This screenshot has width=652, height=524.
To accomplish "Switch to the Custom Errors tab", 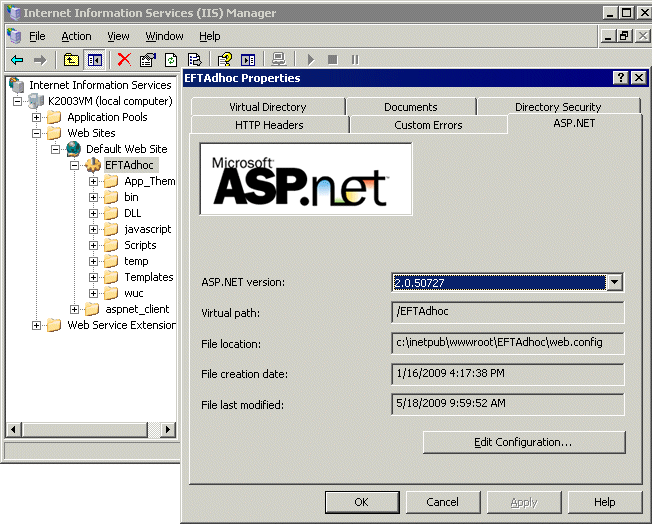I will [x=428, y=125].
